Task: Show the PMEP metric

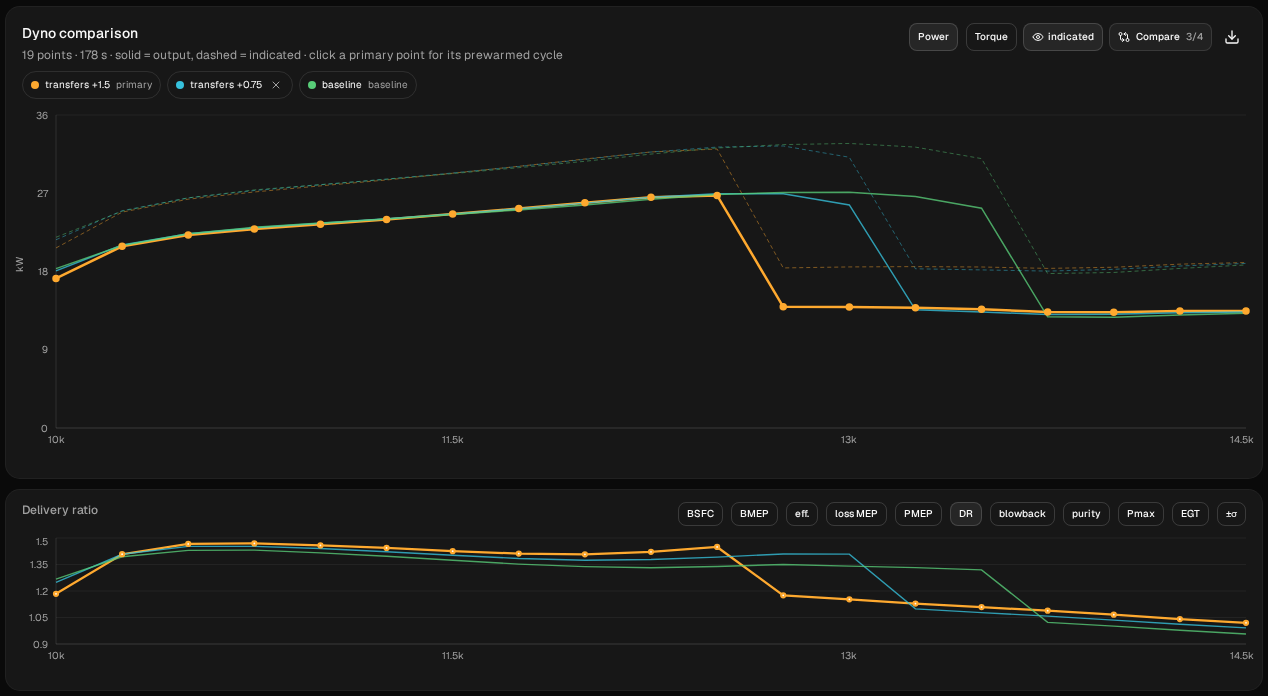Action: coord(918,514)
